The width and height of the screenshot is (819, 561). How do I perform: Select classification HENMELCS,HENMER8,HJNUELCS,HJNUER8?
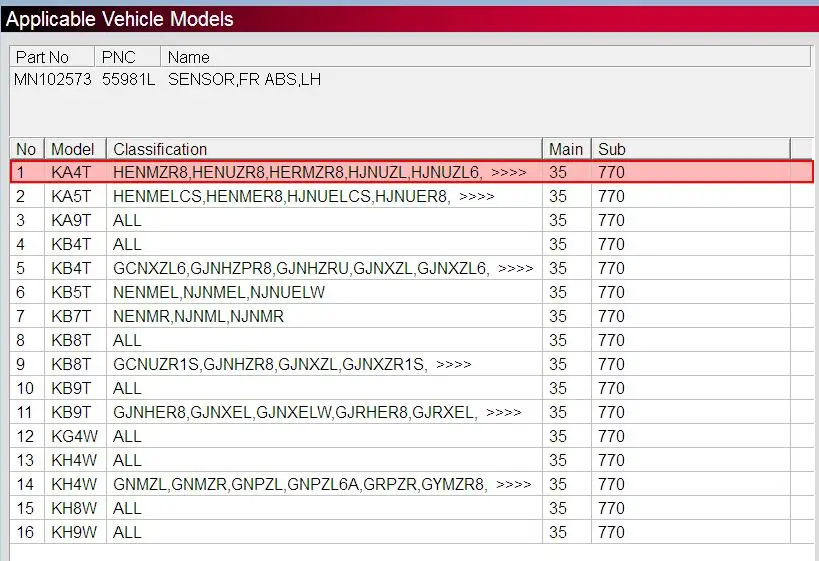click(282, 196)
